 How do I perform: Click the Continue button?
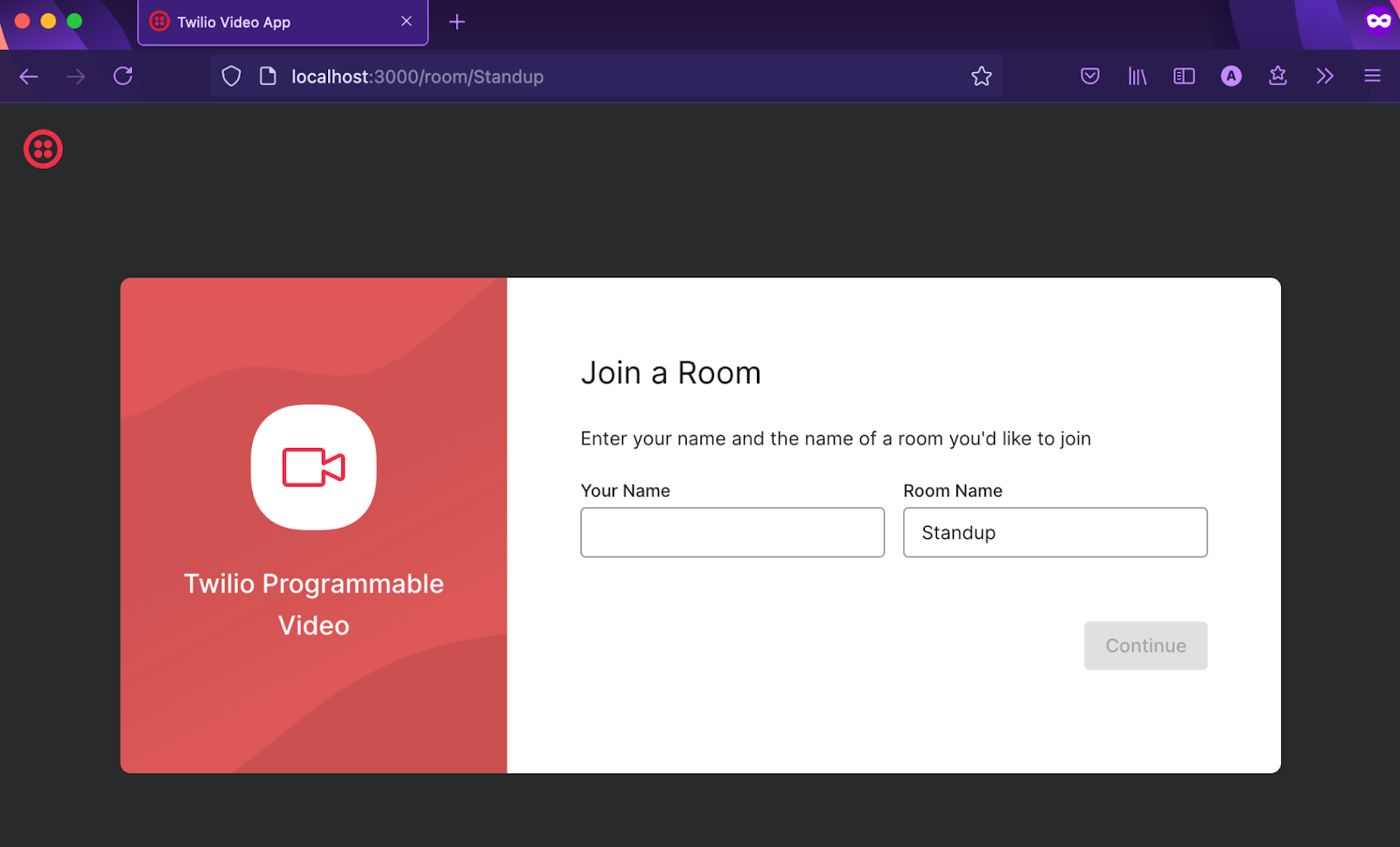pyautogui.click(x=1145, y=646)
